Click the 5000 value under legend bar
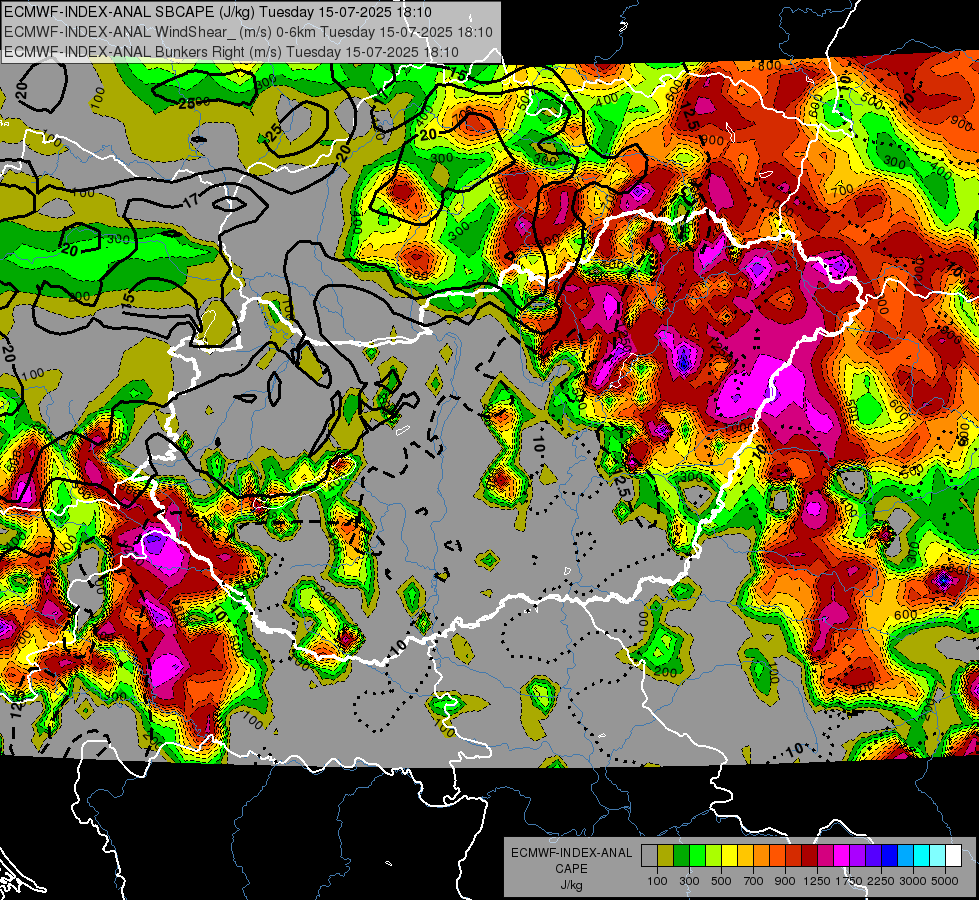Viewport: 979px width, 900px height. pos(945,881)
